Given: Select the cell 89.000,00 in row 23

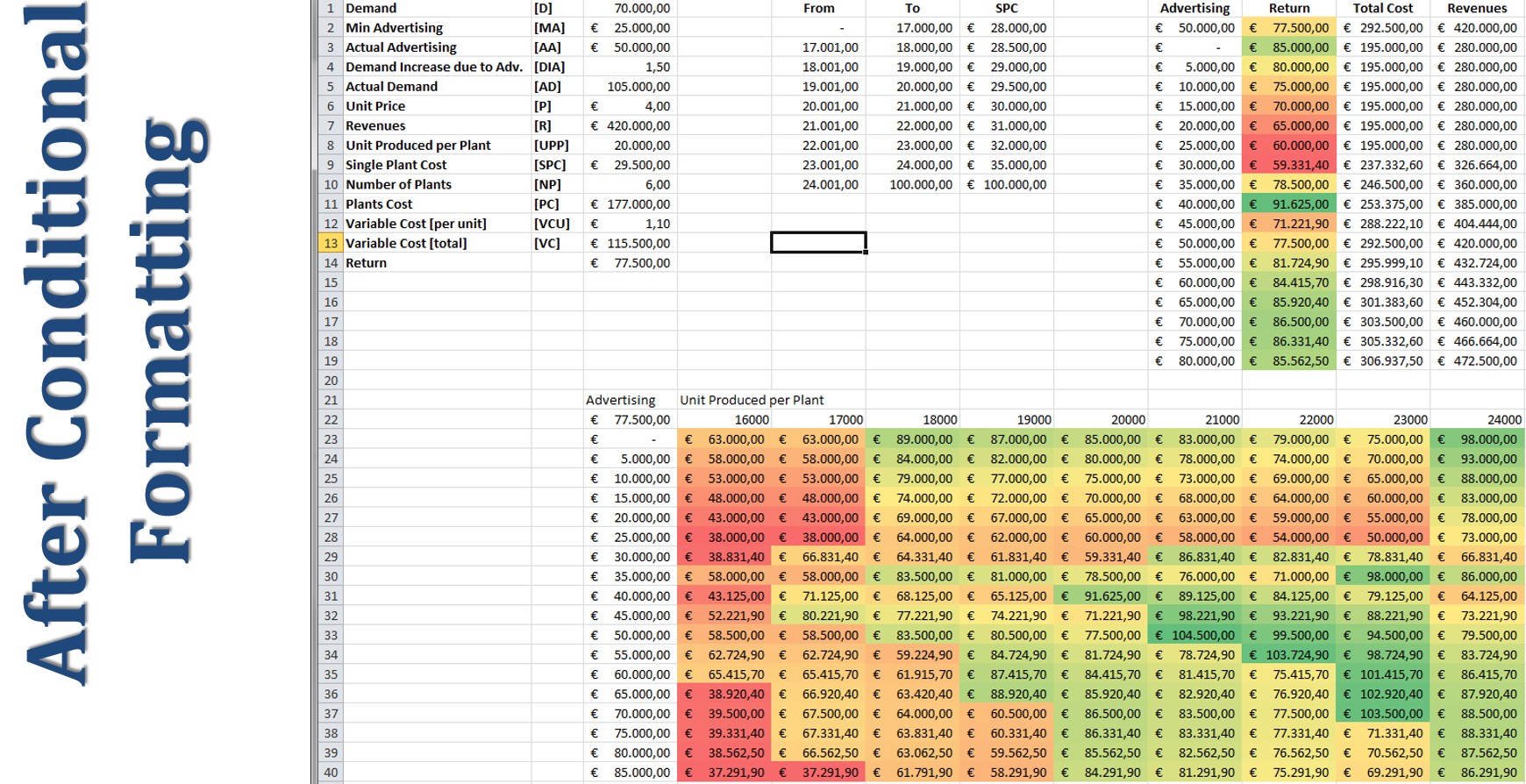Looking at the screenshot, I should [913, 439].
